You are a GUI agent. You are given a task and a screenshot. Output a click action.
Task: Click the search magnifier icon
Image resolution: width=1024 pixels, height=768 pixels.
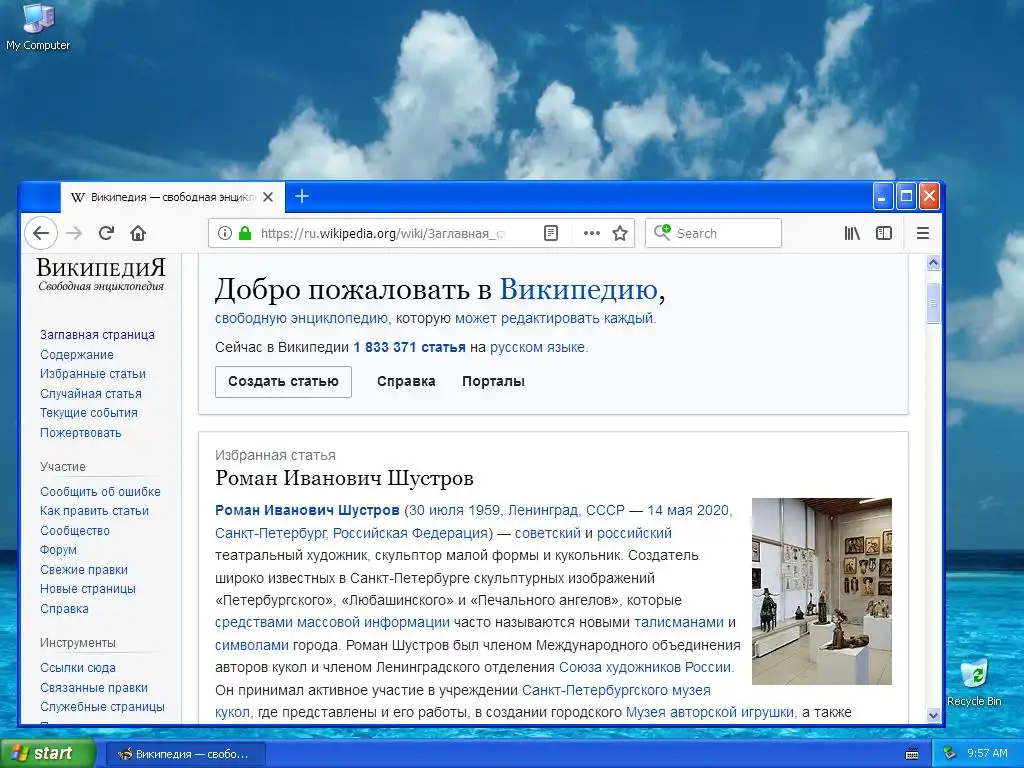click(662, 232)
